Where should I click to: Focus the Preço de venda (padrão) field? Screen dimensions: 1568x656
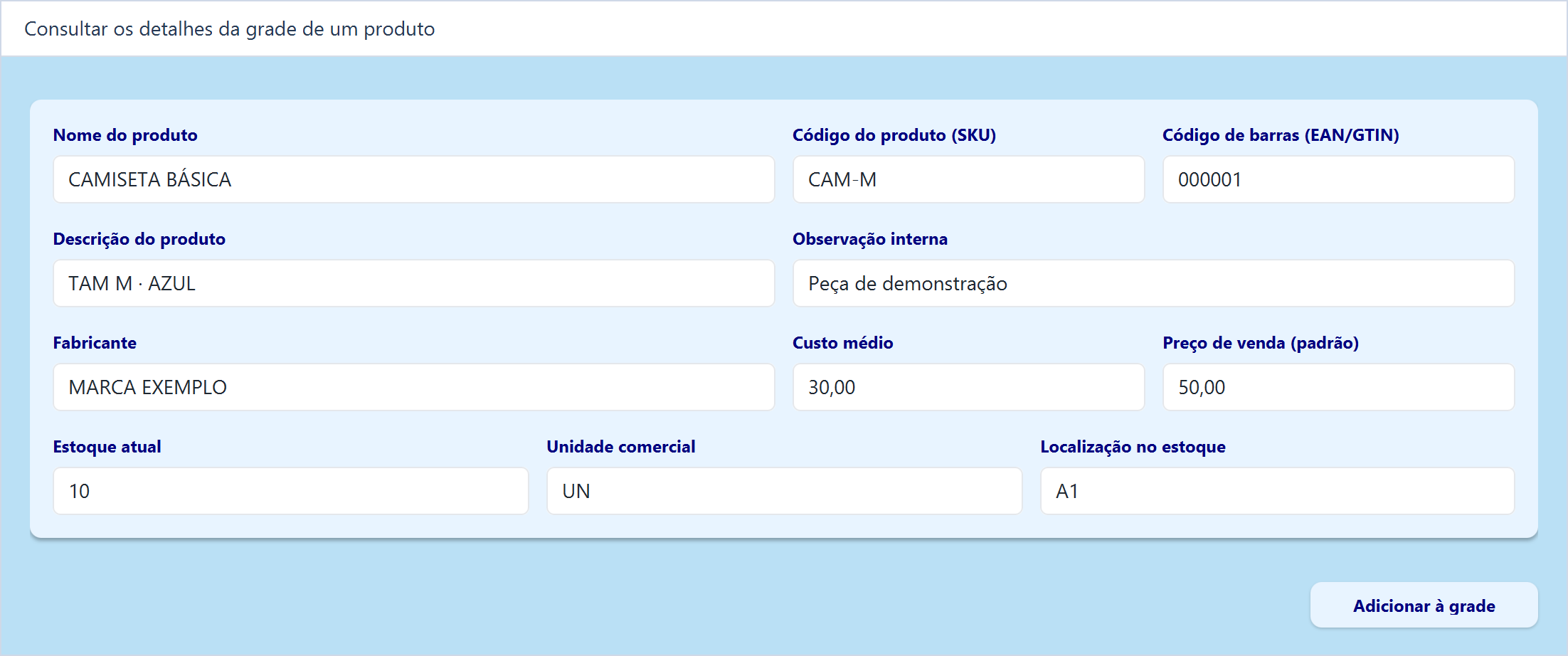pyautogui.click(x=1338, y=387)
